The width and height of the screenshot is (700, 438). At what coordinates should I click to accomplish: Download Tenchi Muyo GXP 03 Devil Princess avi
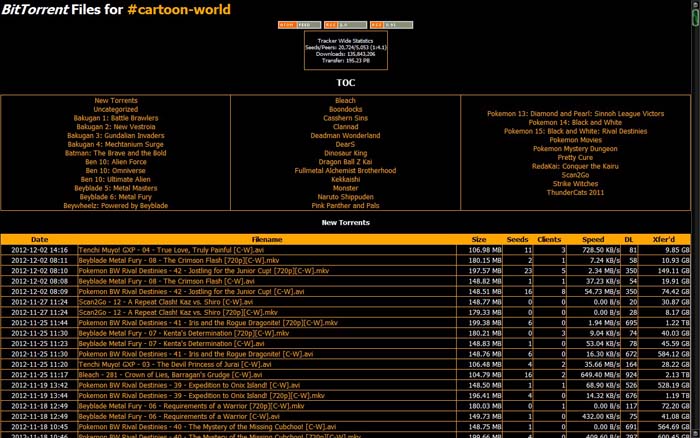(x=175, y=364)
